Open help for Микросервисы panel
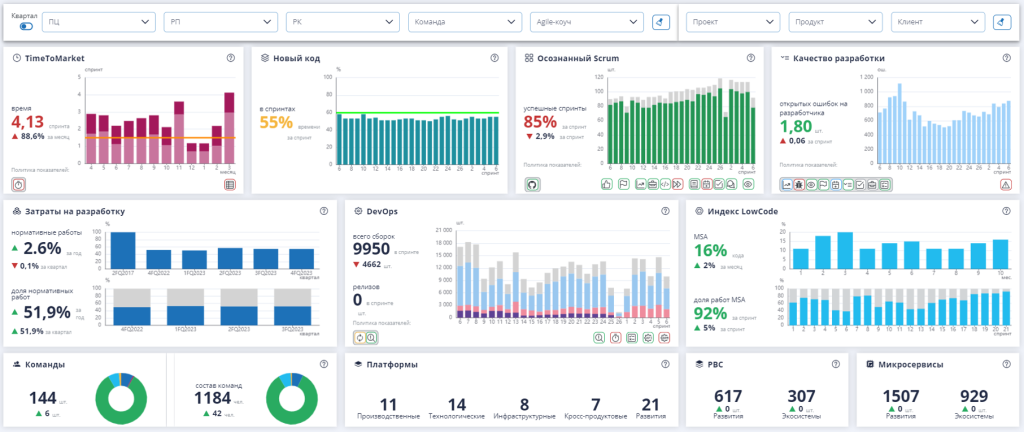 click(x=1006, y=364)
